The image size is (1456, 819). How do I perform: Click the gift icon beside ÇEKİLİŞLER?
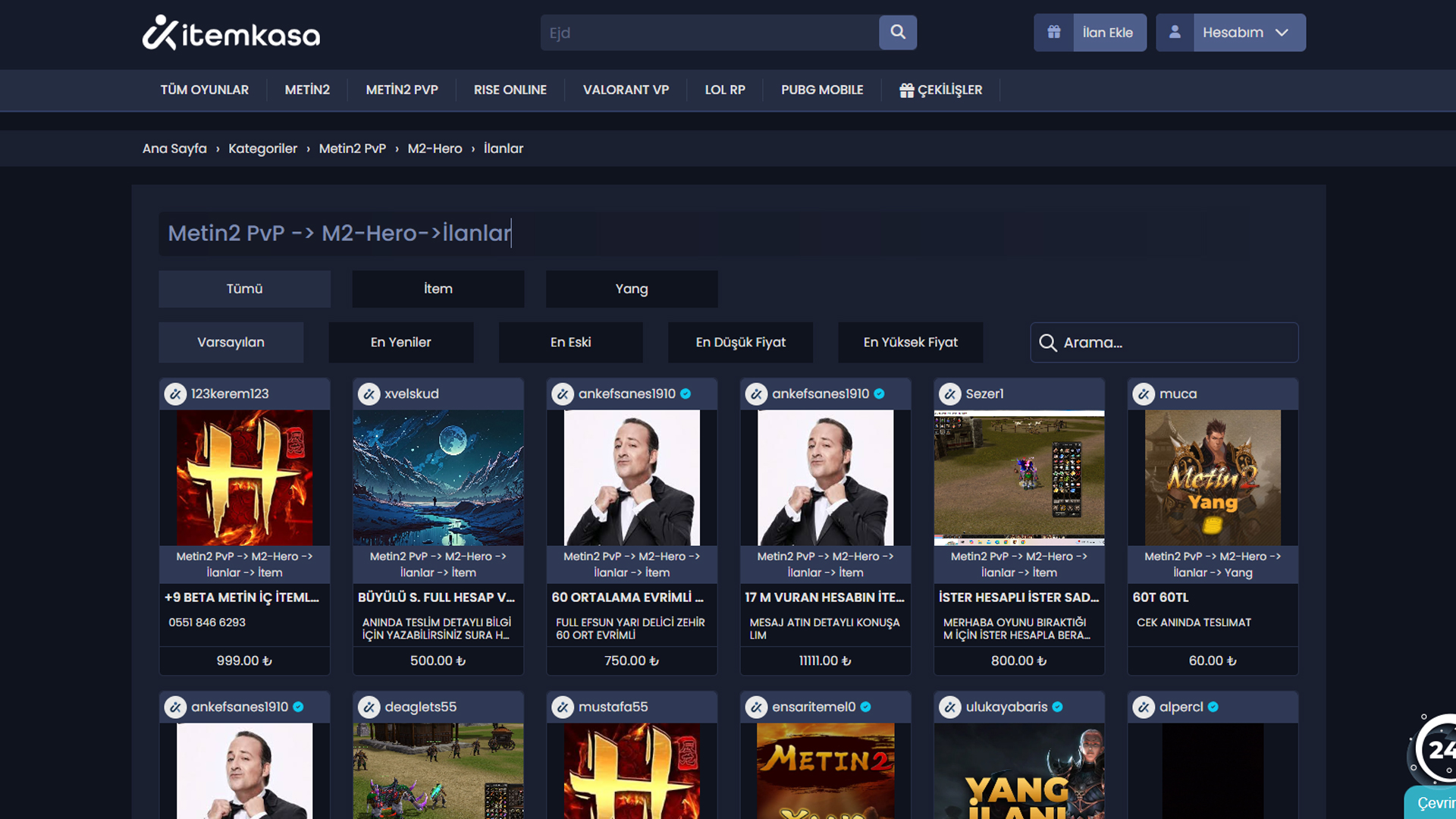tap(905, 89)
